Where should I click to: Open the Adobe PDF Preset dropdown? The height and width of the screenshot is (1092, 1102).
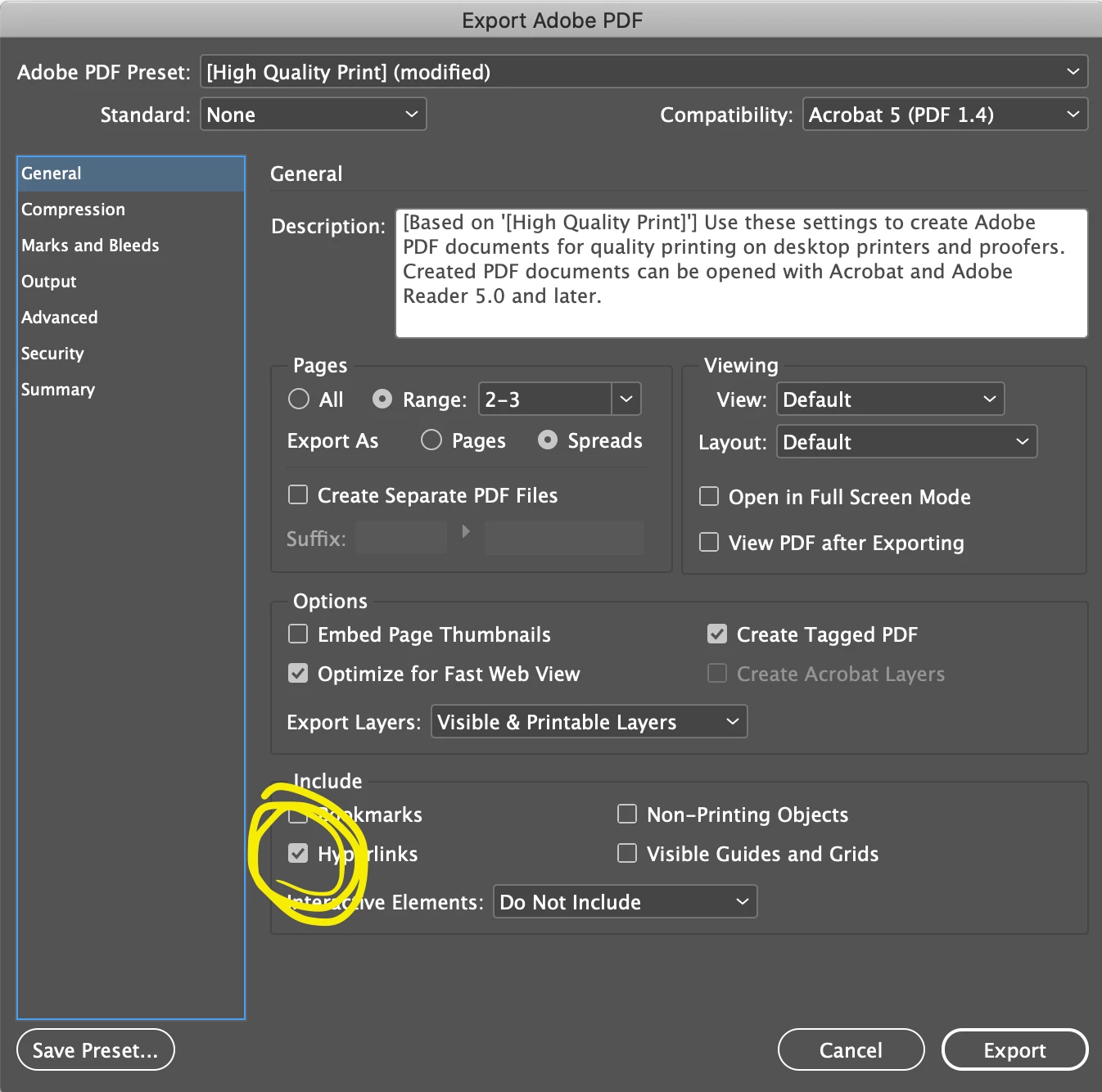point(644,72)
